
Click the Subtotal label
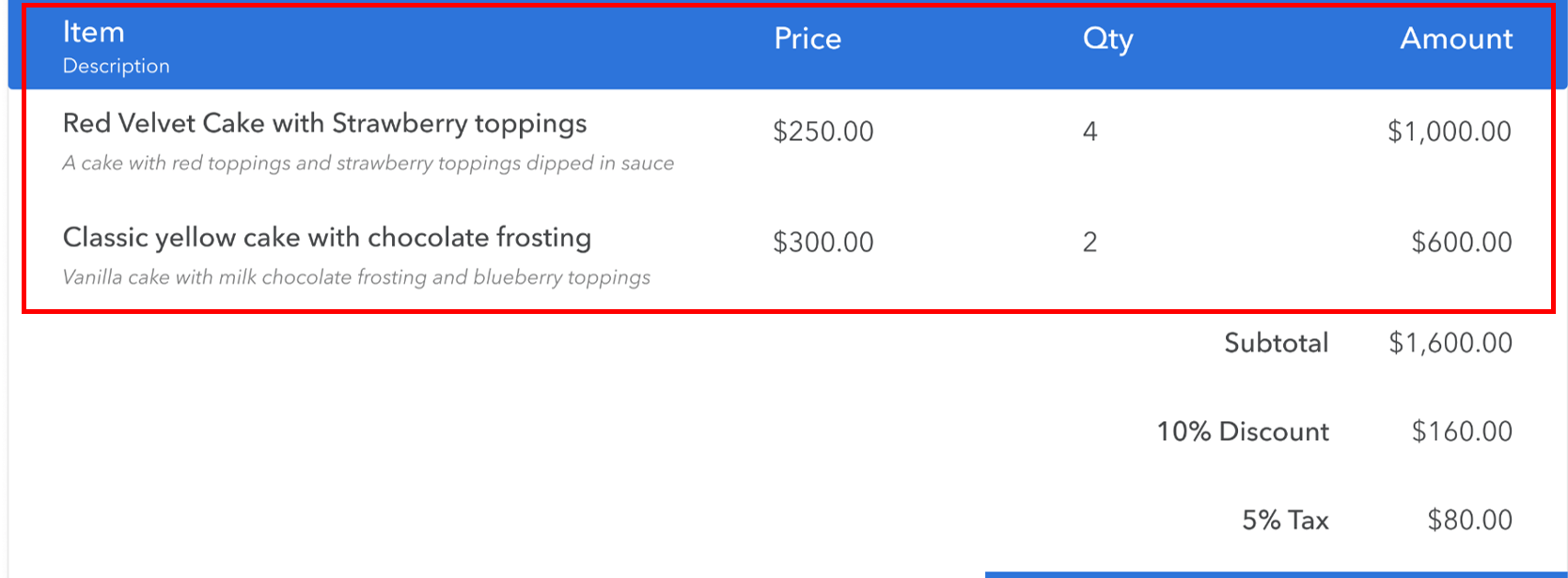1276,343
